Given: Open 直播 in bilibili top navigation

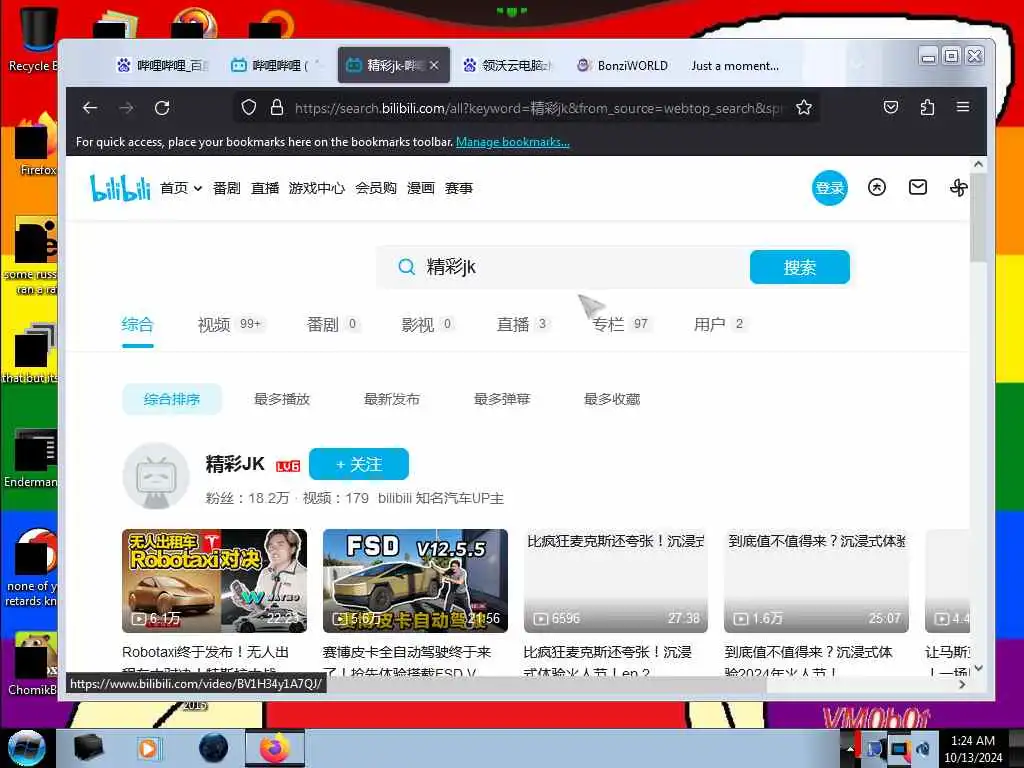Looking at the screenshot, I should tap(265, 188).
